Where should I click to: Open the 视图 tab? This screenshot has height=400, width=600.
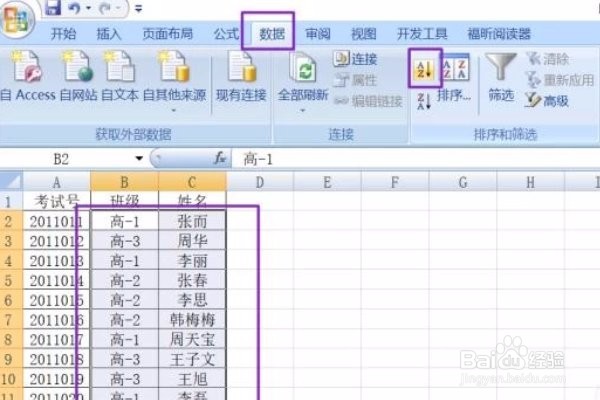coord(364,34)
